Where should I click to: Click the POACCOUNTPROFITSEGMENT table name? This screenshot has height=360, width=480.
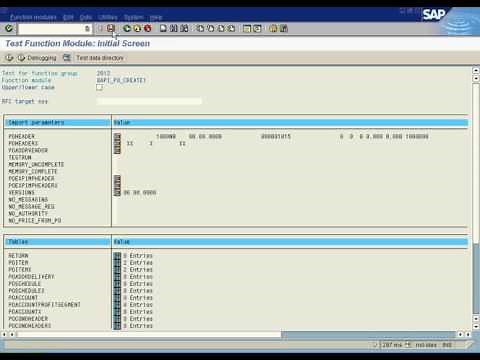pyautogui.click(x=44, y=305)
